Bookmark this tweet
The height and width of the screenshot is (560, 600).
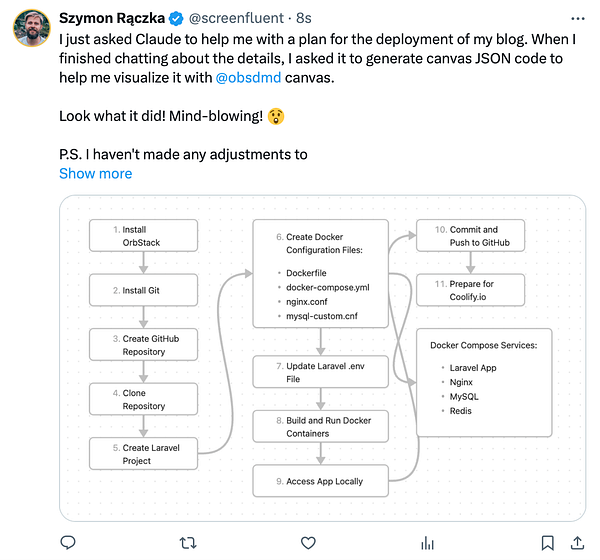coord(548,543)
